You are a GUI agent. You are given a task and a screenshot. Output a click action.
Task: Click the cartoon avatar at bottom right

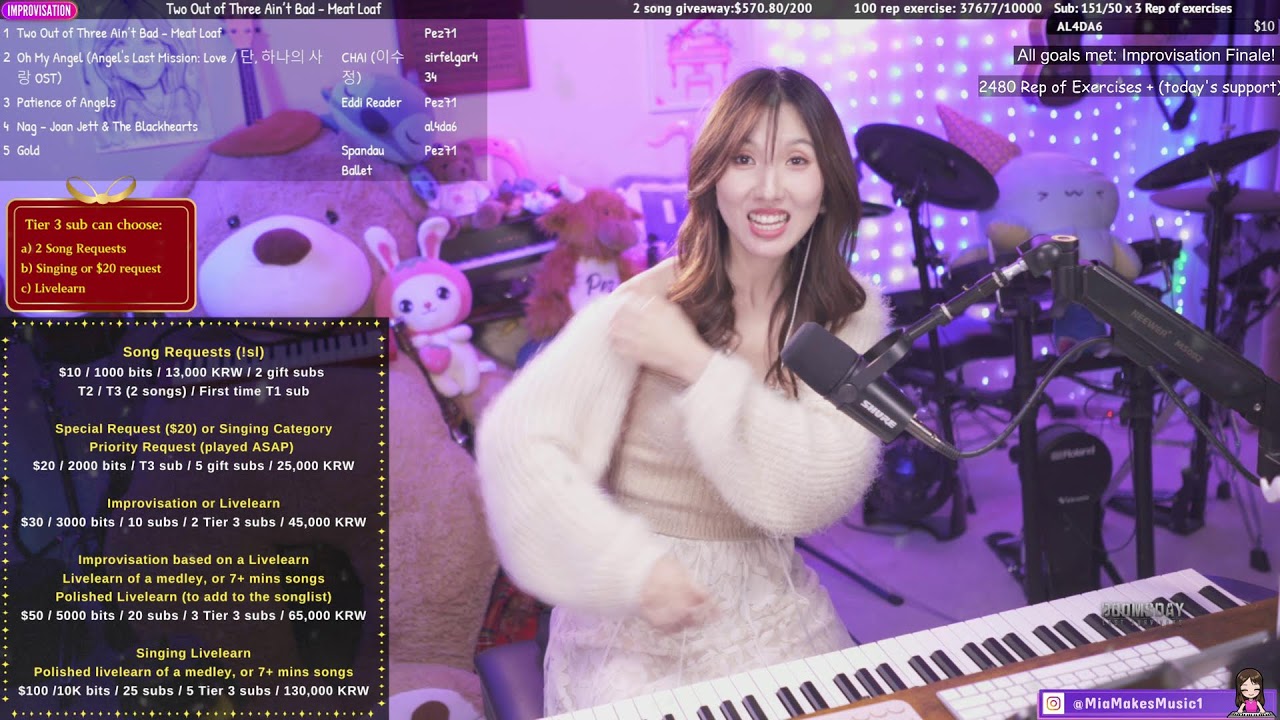coord(1250,692)
